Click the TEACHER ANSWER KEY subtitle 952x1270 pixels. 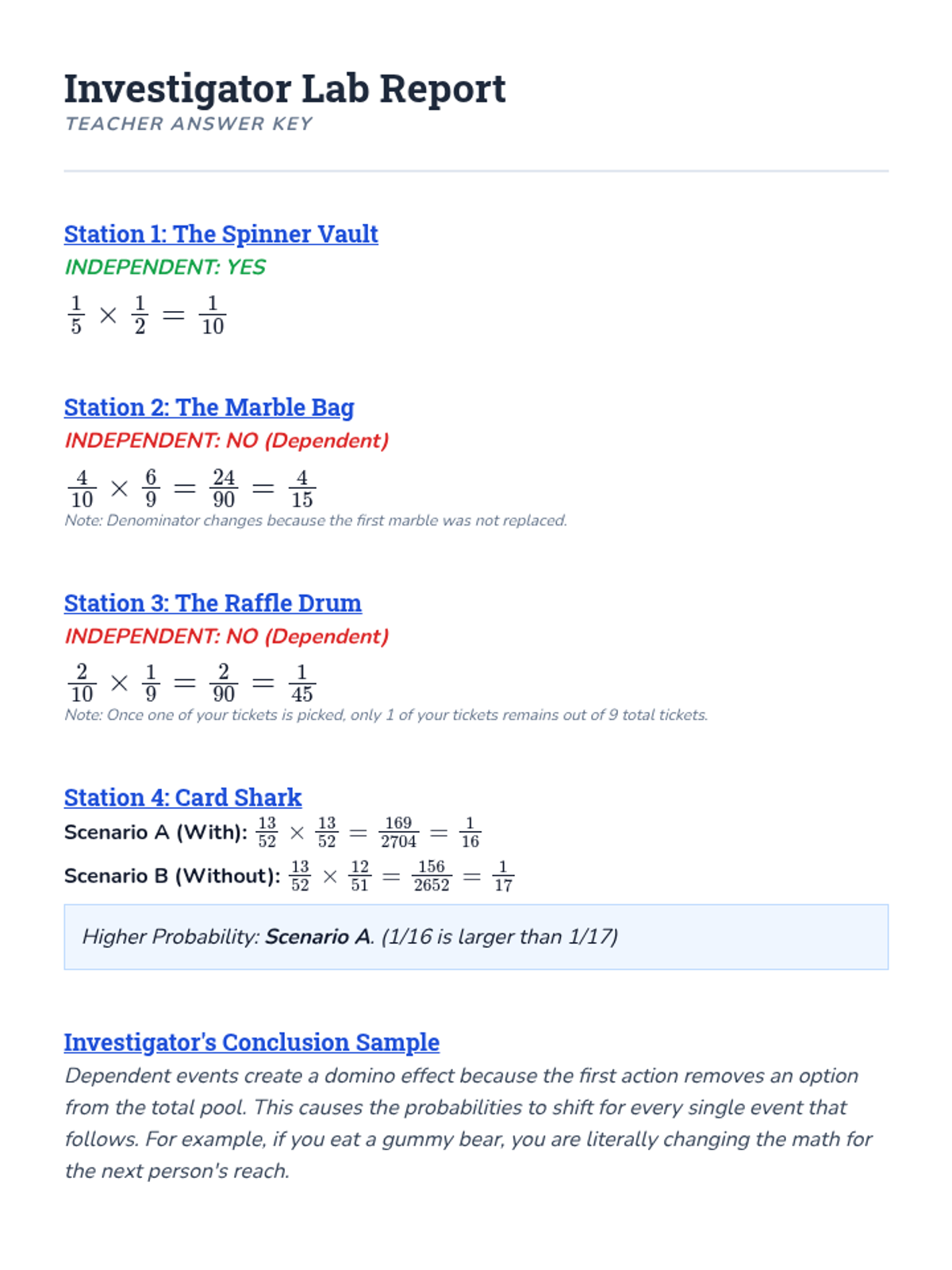189,124
